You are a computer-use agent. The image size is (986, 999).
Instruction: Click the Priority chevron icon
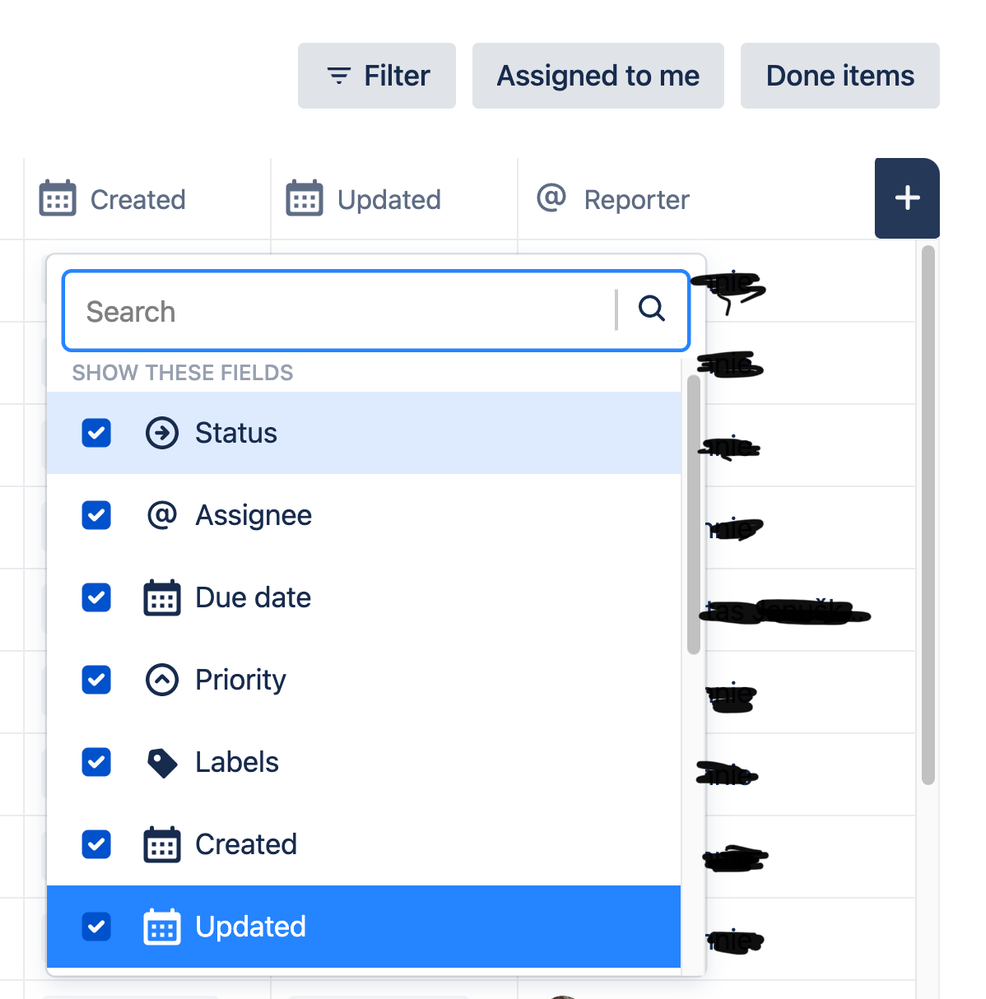161,679
